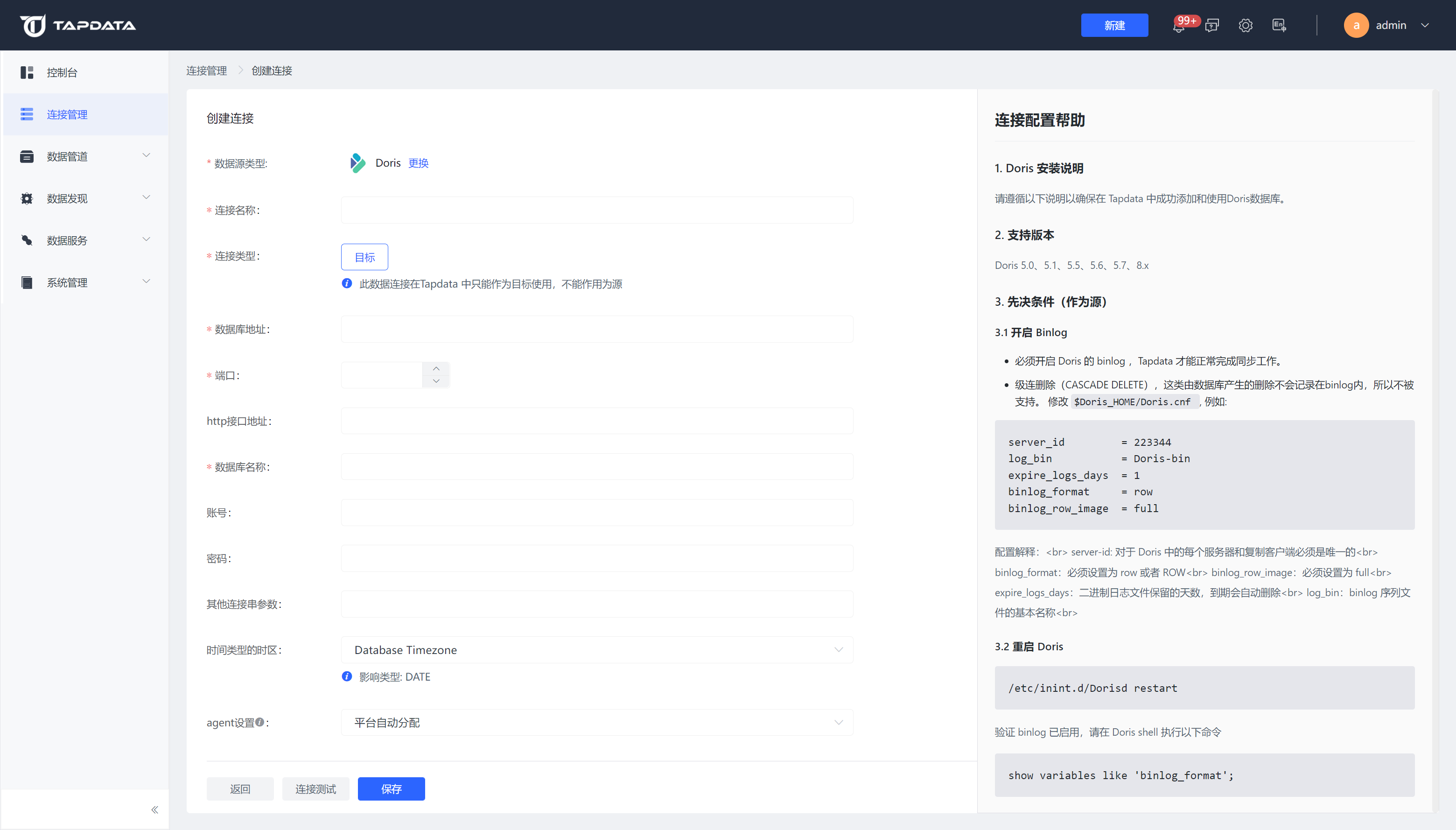Click the TAPDATA logo
Viewport: 1456px width, 830px height.
point(78,25)
